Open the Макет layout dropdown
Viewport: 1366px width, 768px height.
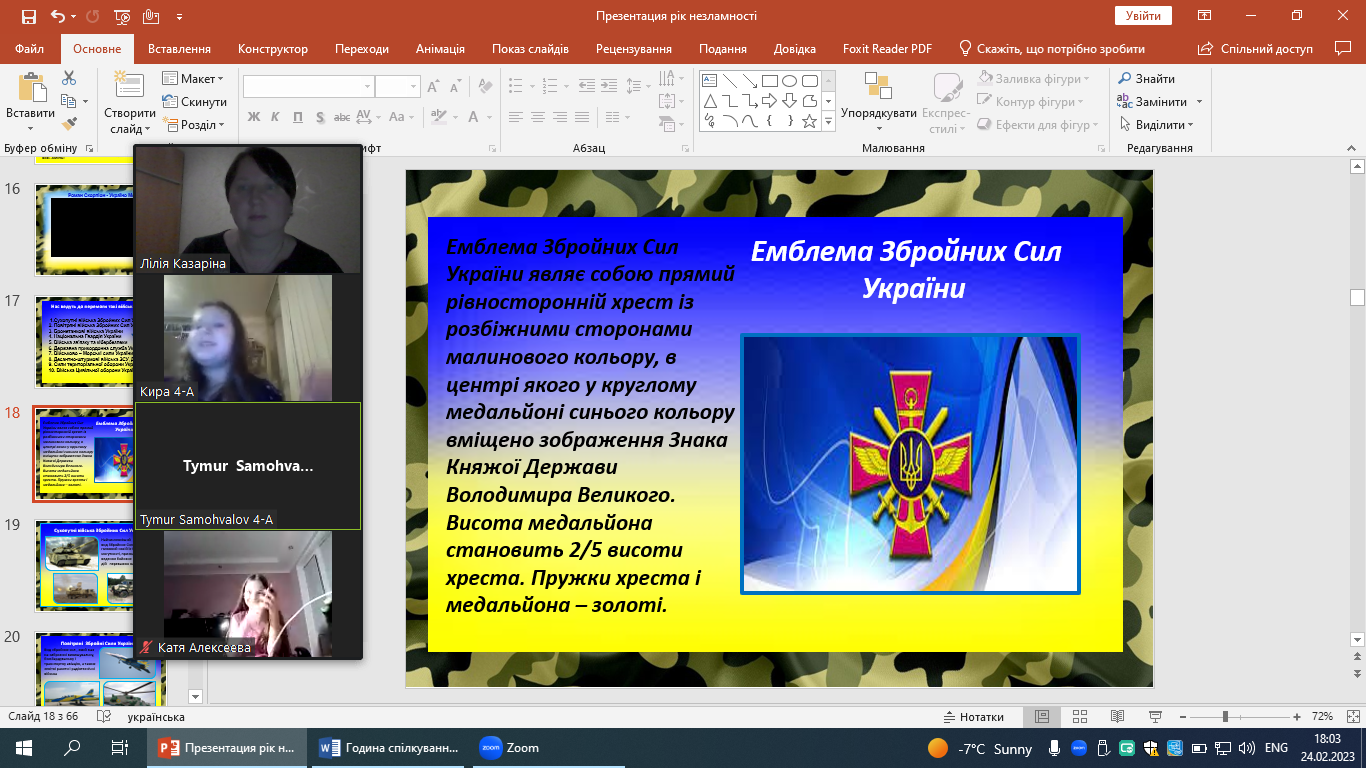tap(193, 79)
